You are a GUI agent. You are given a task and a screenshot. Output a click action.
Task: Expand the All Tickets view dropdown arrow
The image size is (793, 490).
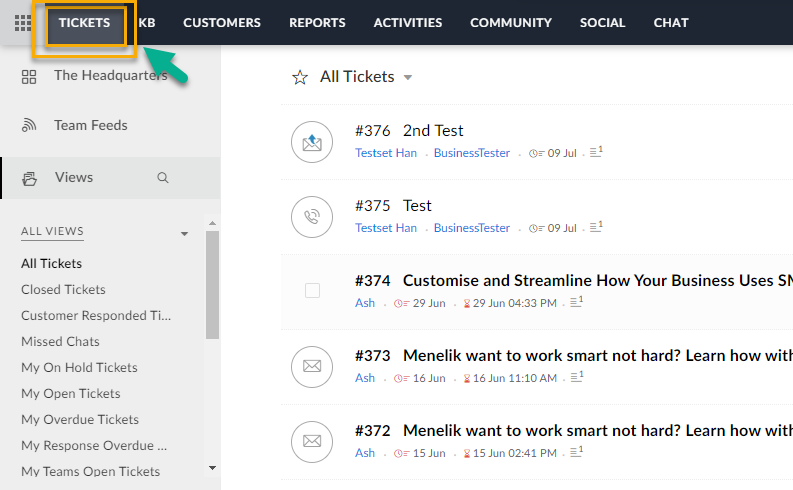[x=408, y=77]
